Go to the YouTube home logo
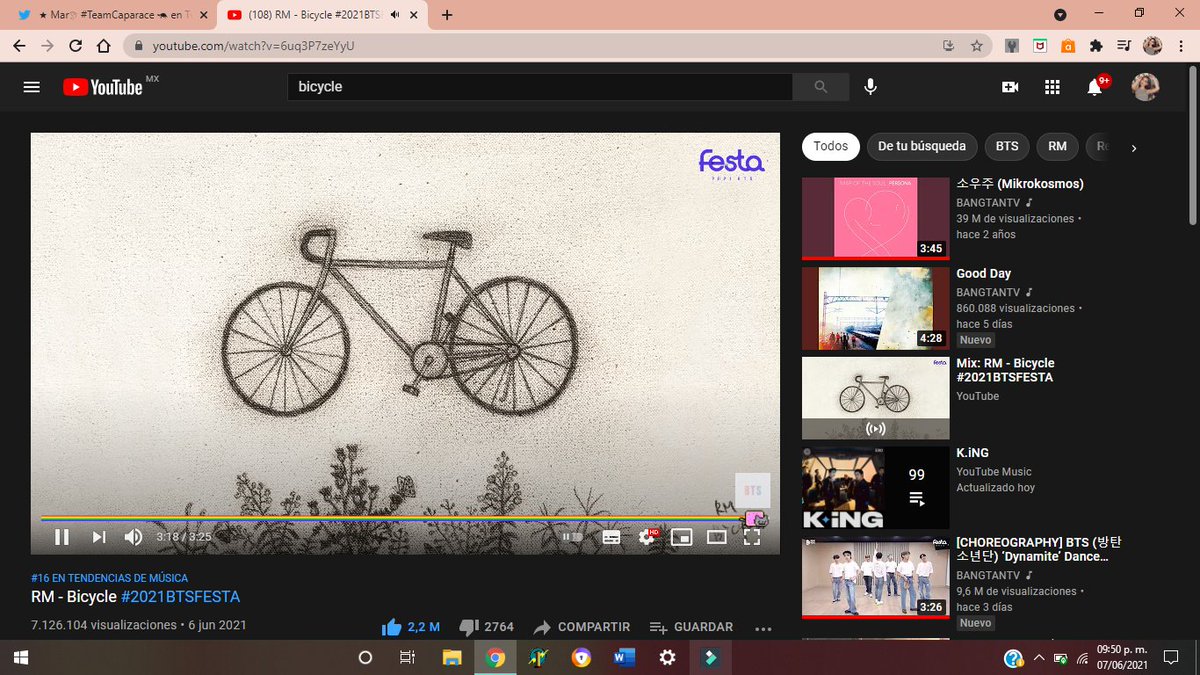Viewport: 1200px width, 675px height. (104, 87)
